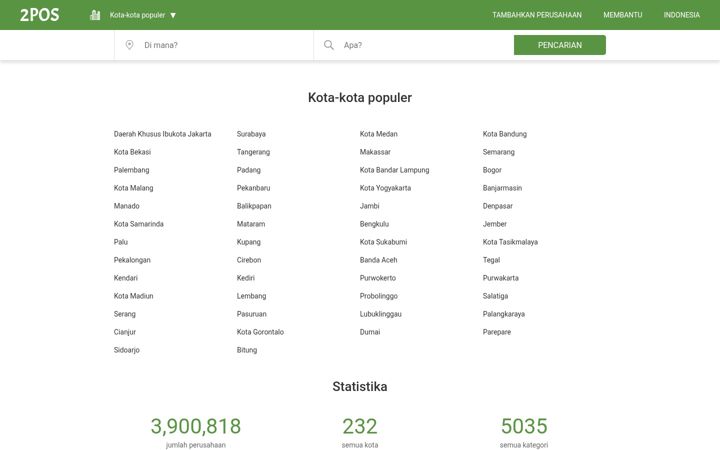Go to Semarang city page

click(x=499, y=152)
